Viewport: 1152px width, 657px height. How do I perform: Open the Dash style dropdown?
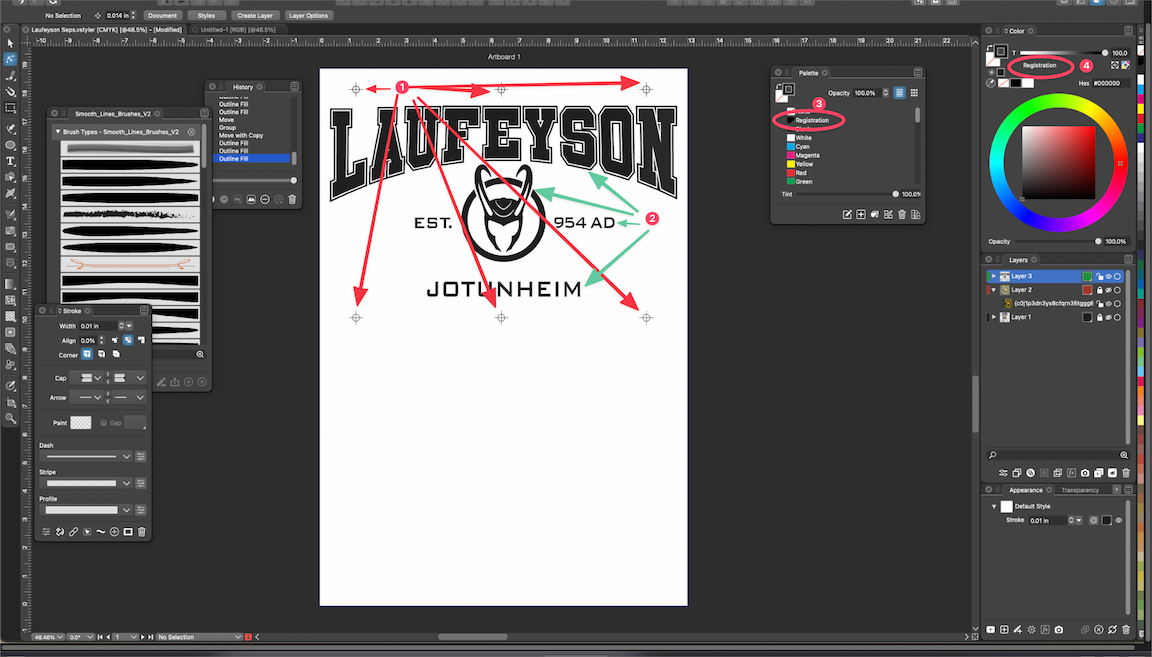click(x=126, y=456)
